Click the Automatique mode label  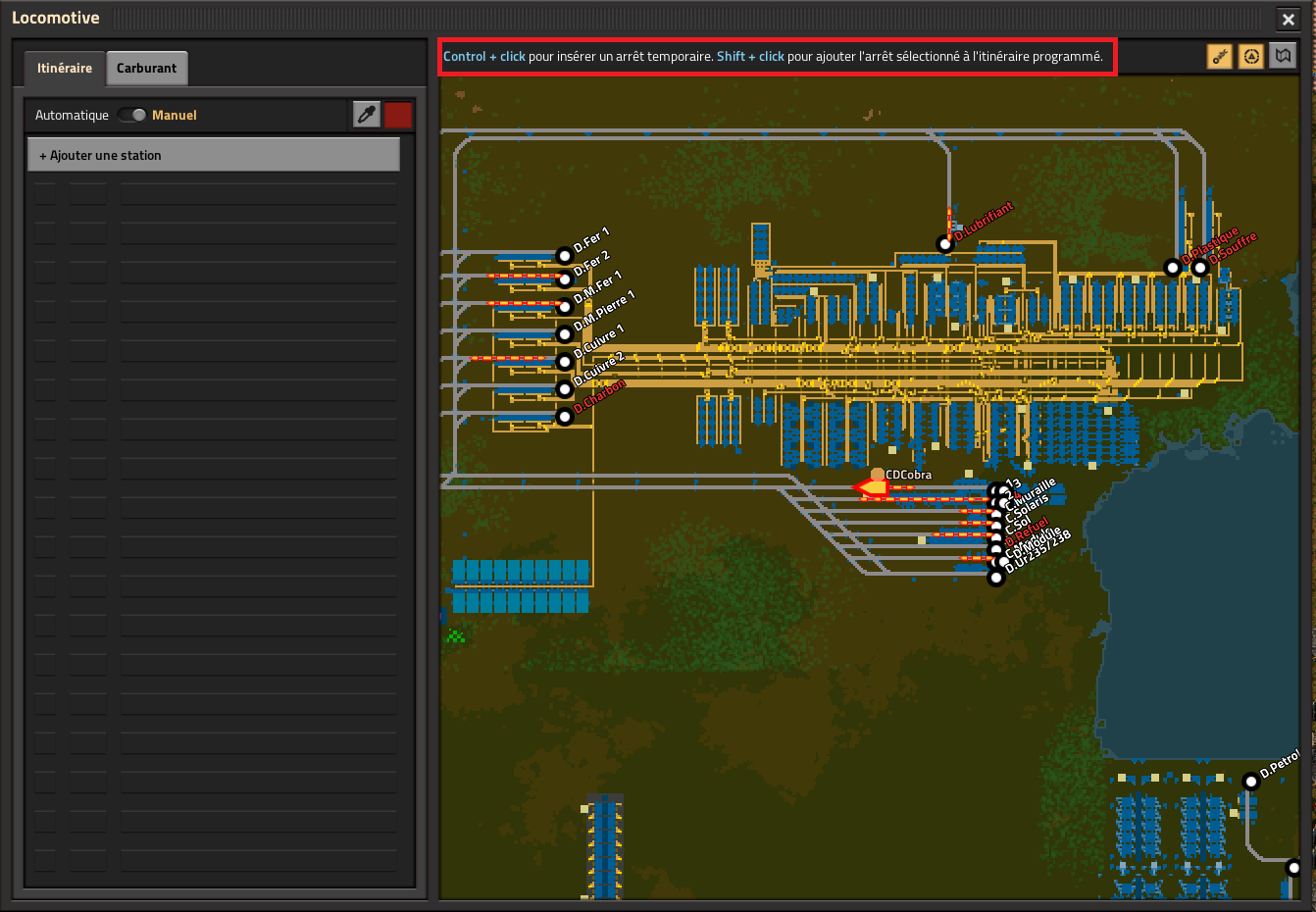point(72,115)
